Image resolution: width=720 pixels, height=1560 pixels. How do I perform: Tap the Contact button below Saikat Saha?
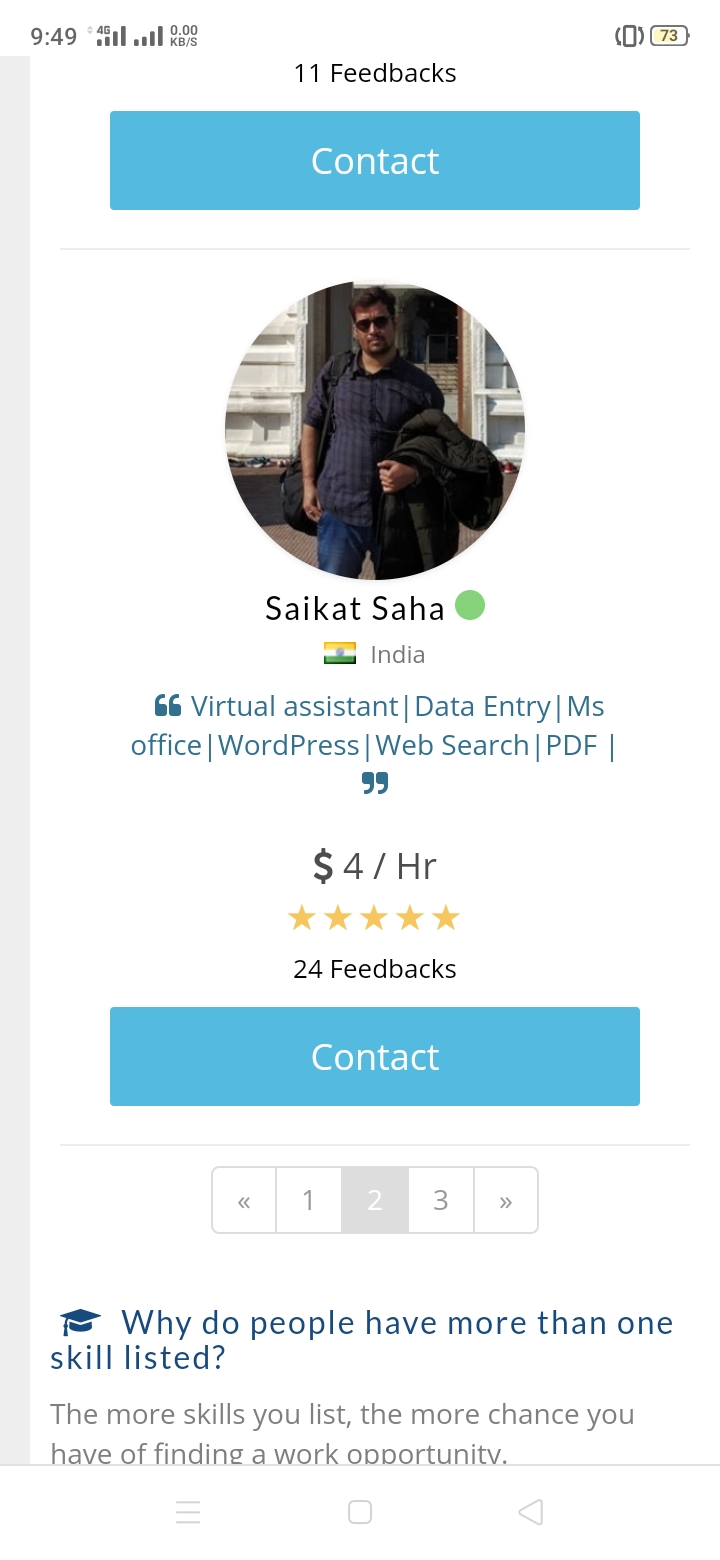374,1056
